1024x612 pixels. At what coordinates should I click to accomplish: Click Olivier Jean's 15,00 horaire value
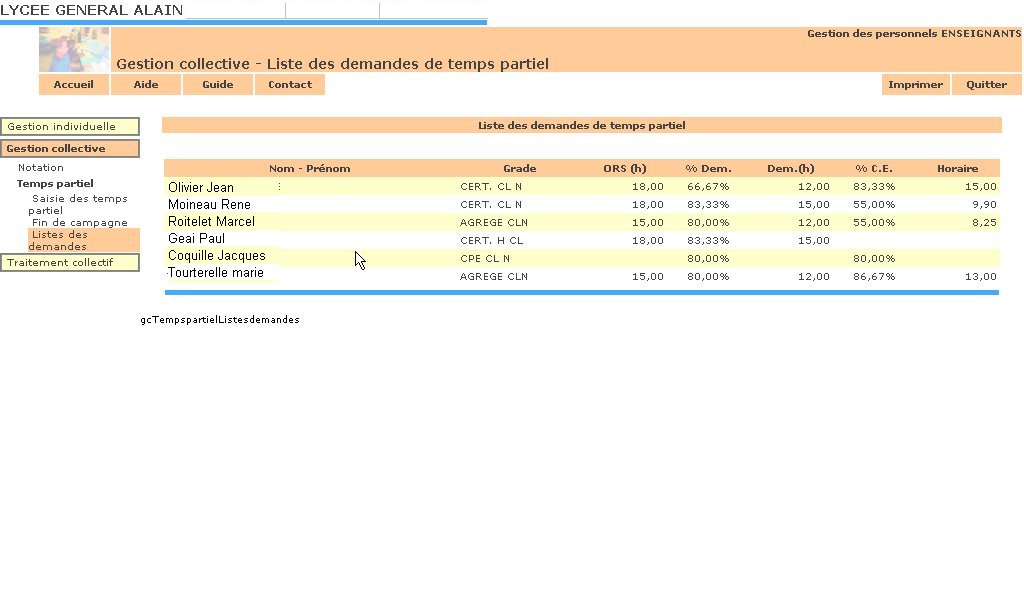tap(981, 187)
